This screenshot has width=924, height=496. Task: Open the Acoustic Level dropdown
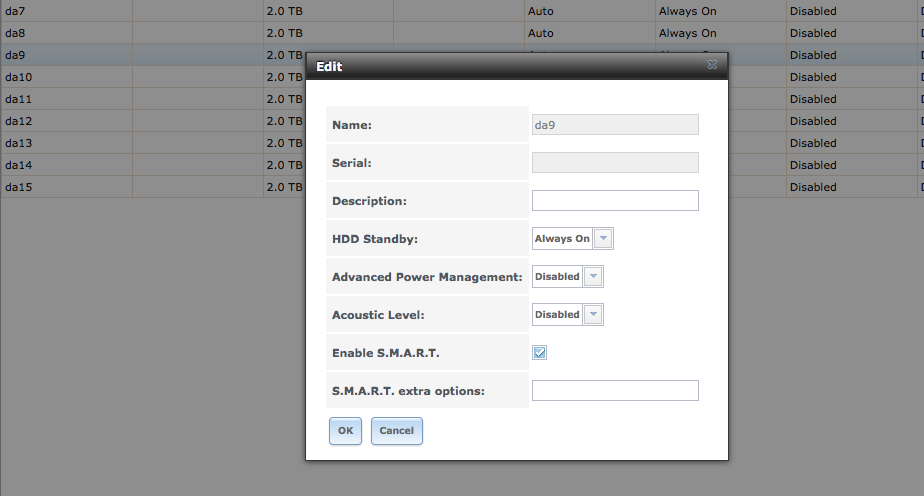(593, 315)
